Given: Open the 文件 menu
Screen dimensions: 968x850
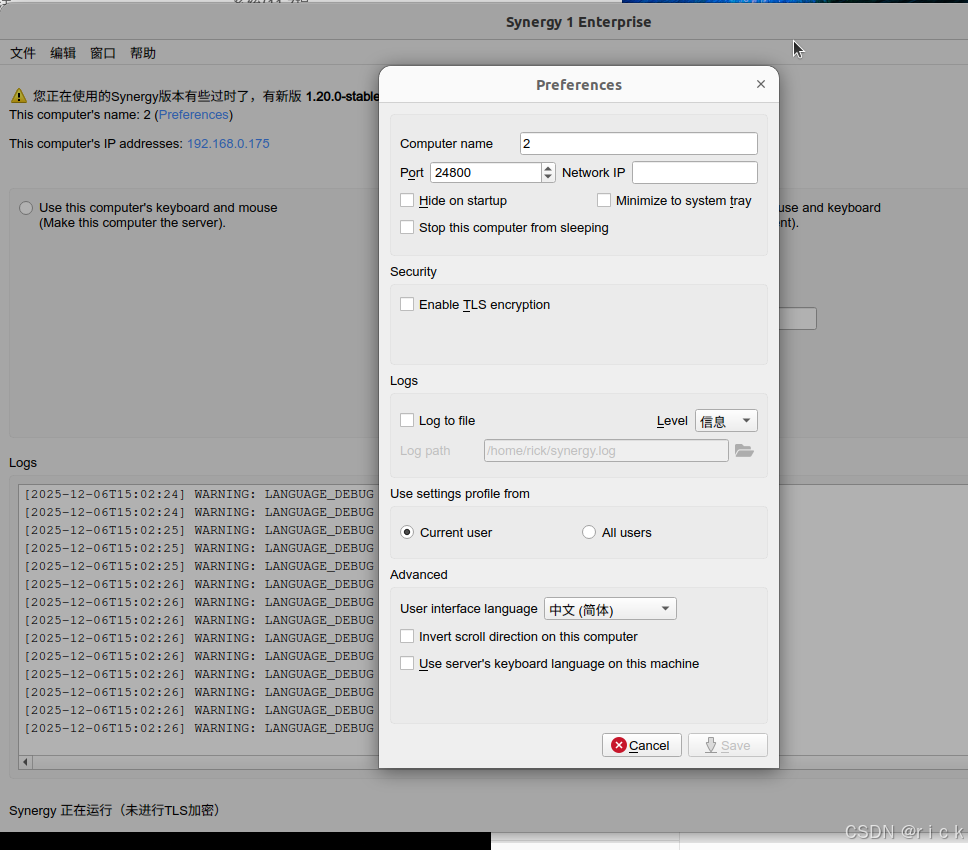Looking at the screenshot, I should [23, 53].
